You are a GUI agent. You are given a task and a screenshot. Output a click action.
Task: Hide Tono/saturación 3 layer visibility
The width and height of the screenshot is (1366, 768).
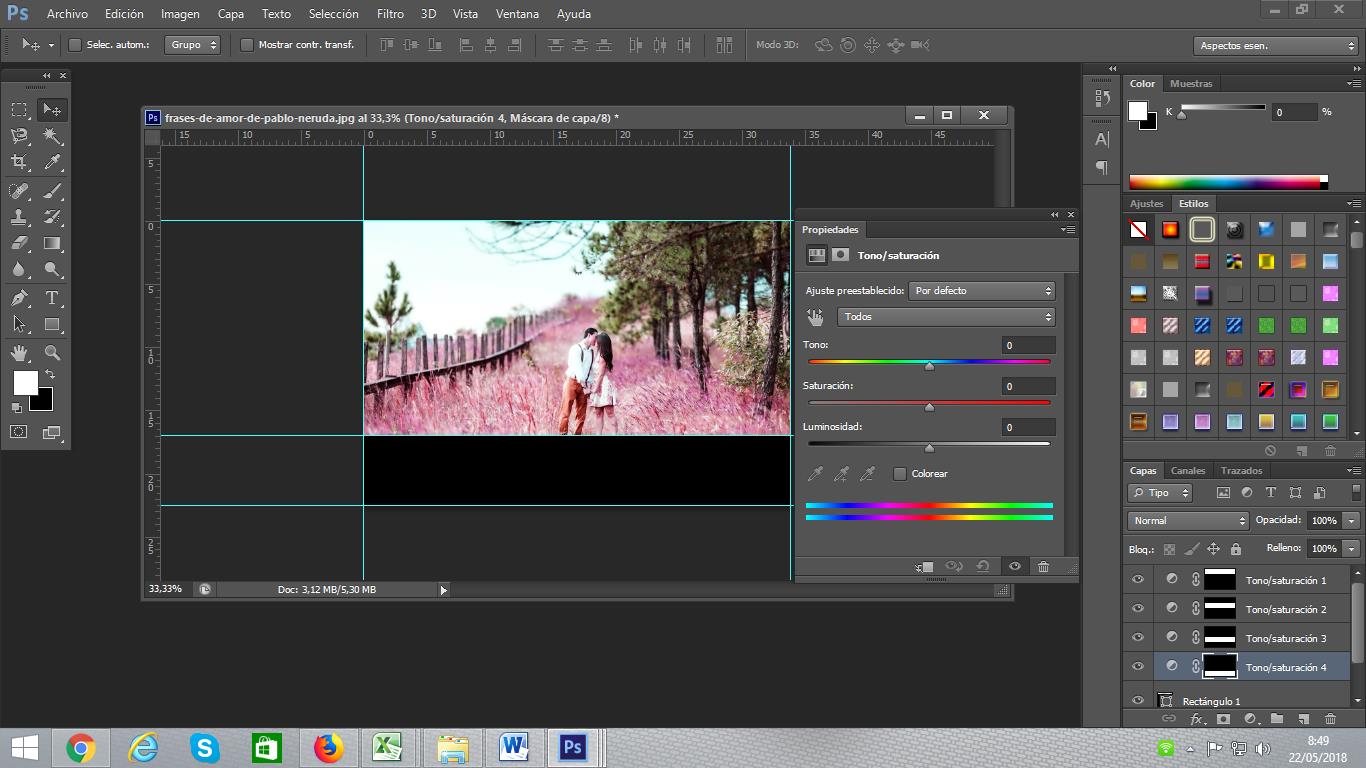pos(1138,637)
